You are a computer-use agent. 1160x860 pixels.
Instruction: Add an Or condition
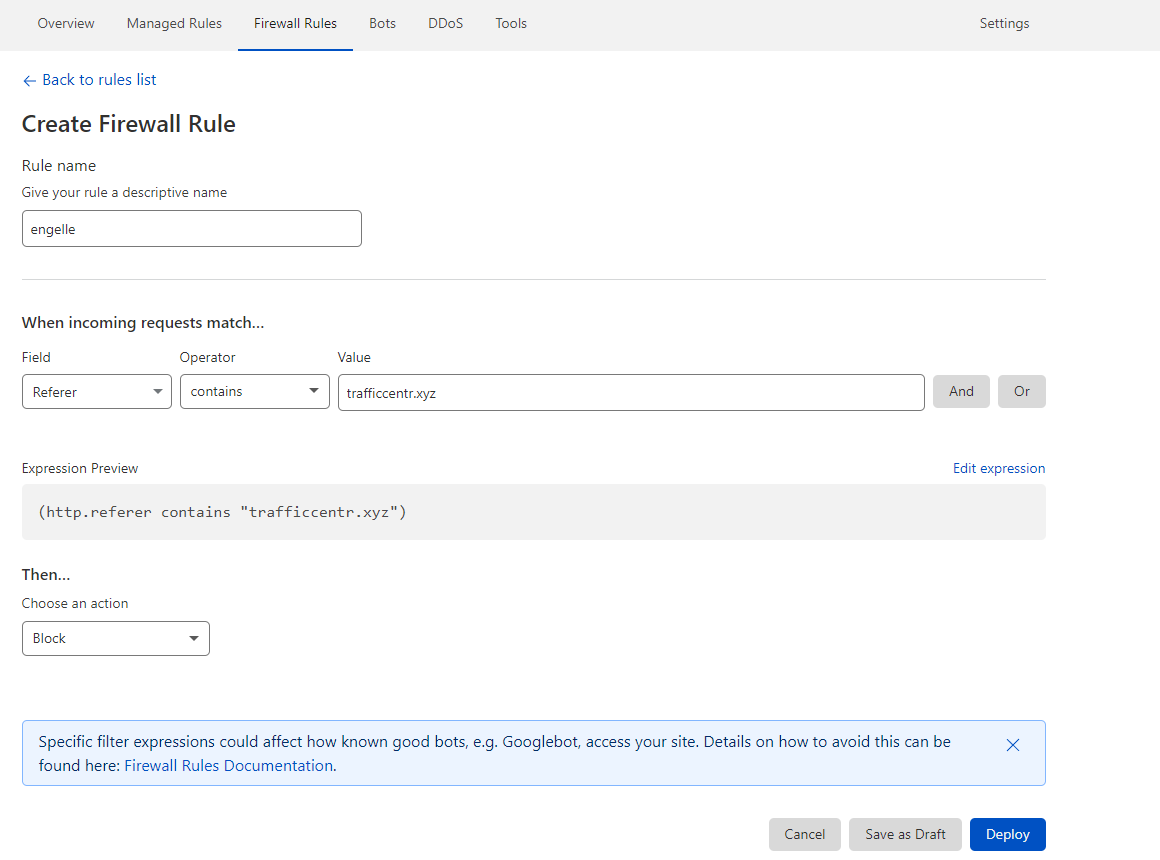(1022, 392)
